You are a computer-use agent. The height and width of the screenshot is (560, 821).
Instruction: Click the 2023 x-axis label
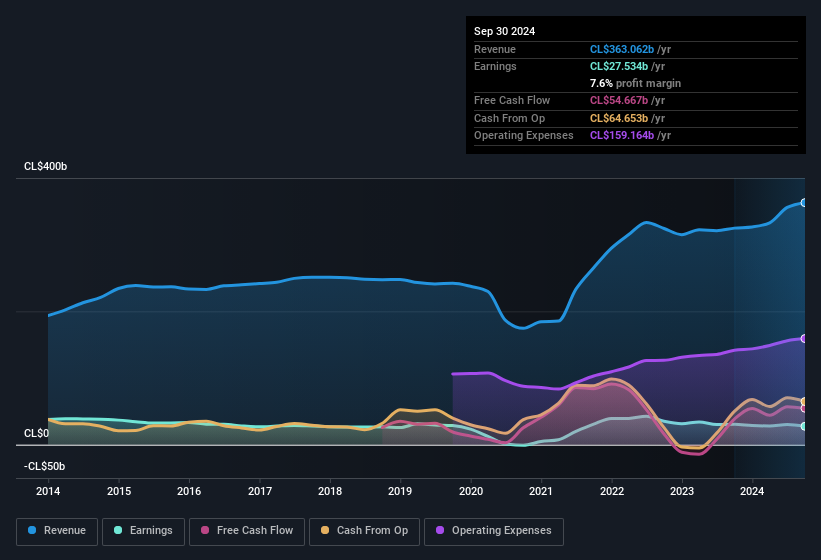(x=682, y=491)
